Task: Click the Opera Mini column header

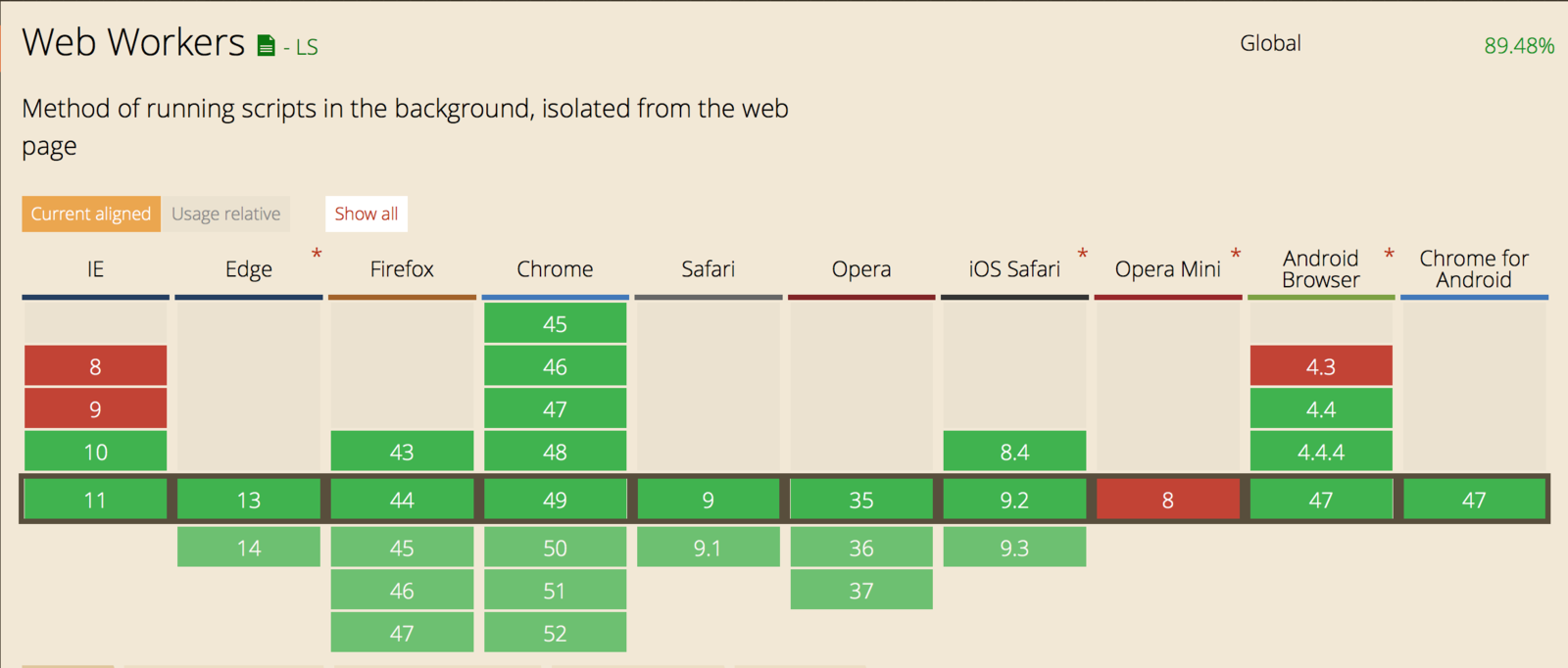Action: (1167, 269)
